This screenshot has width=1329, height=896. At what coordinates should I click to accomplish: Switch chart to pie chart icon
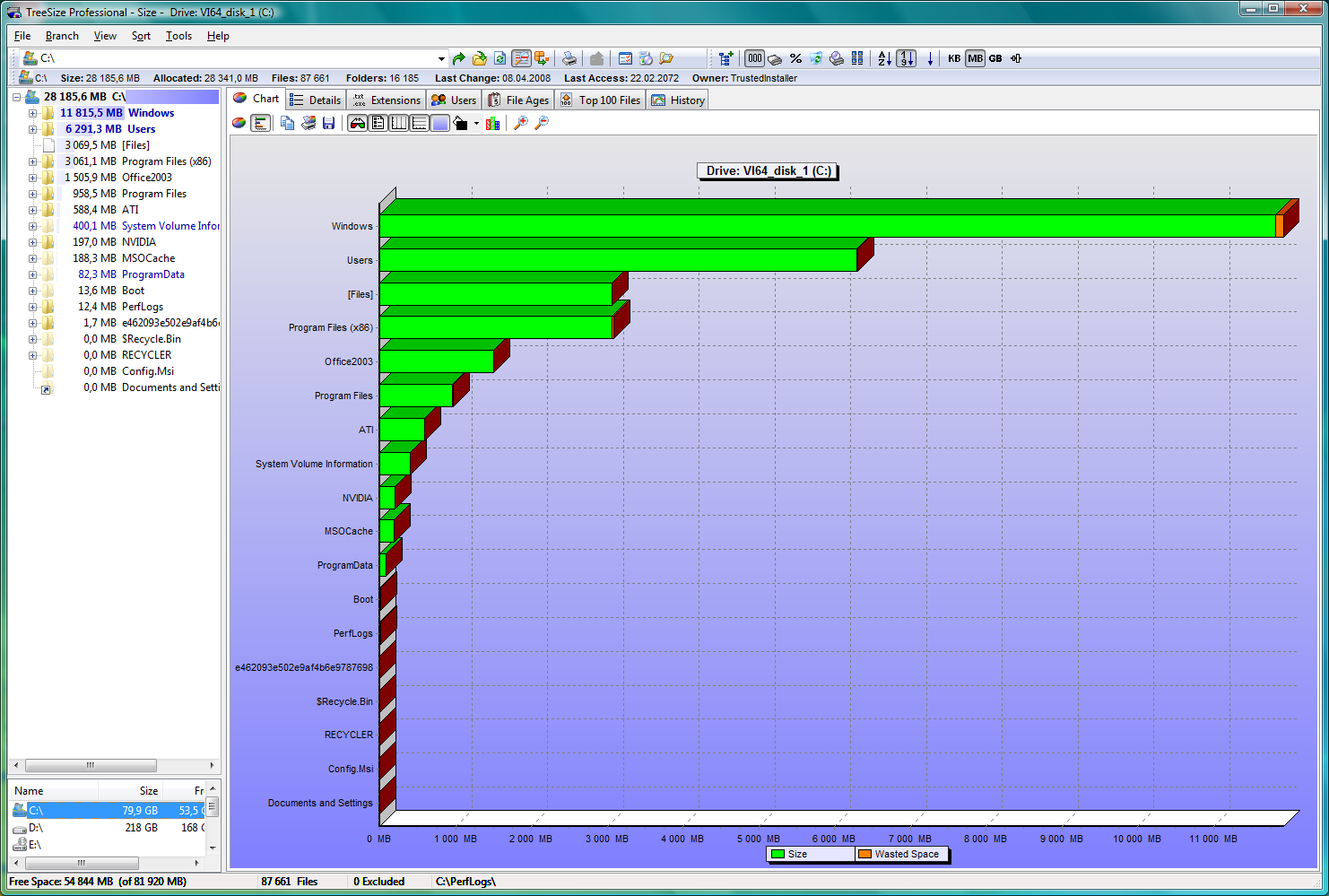[x=239, y=123]
